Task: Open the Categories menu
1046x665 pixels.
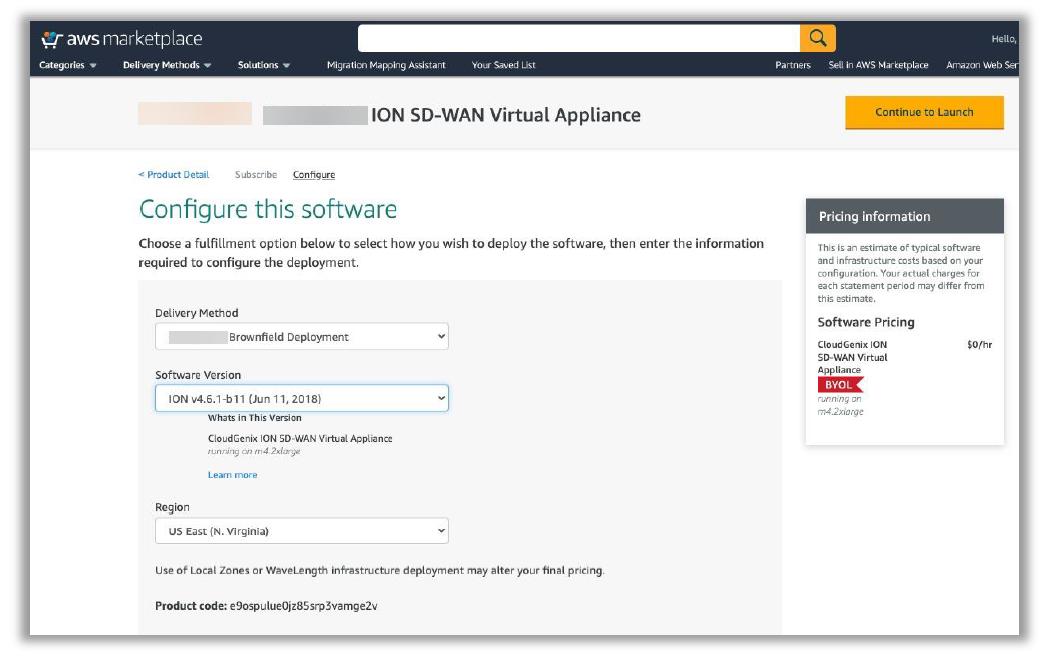Action: click(x=68, y=65)
